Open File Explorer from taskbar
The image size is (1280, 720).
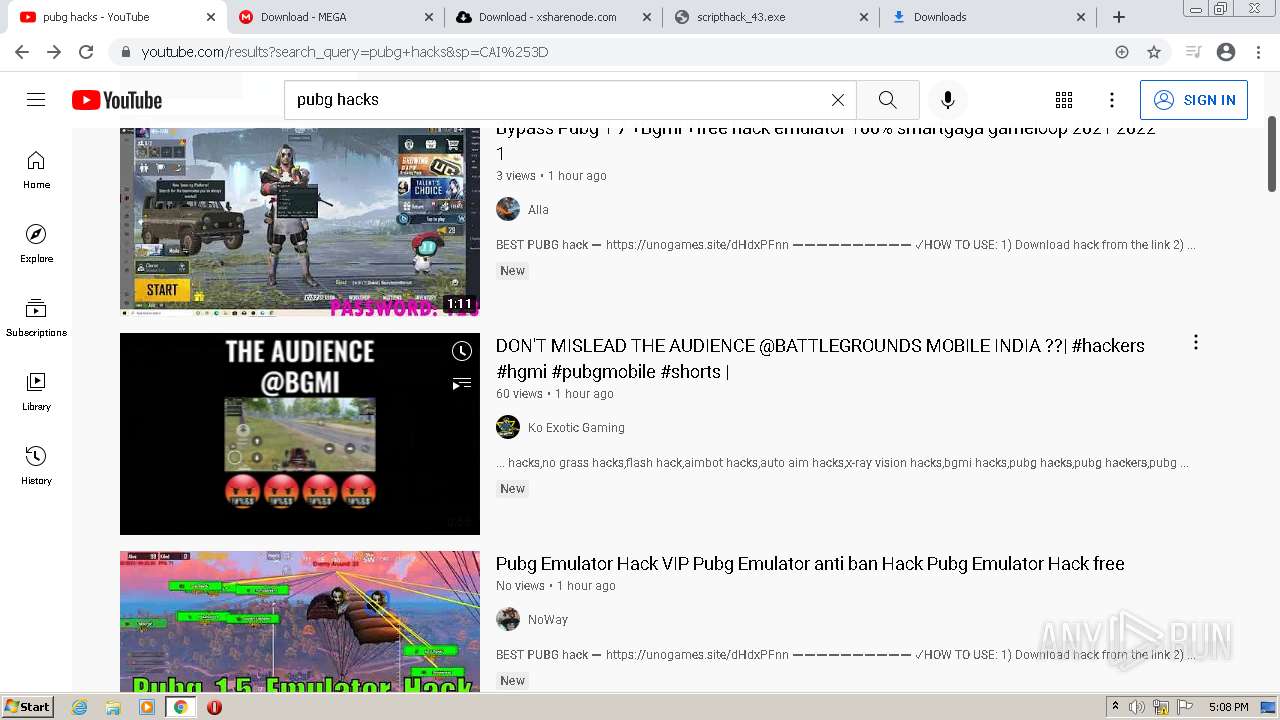[x=113, y=707]
